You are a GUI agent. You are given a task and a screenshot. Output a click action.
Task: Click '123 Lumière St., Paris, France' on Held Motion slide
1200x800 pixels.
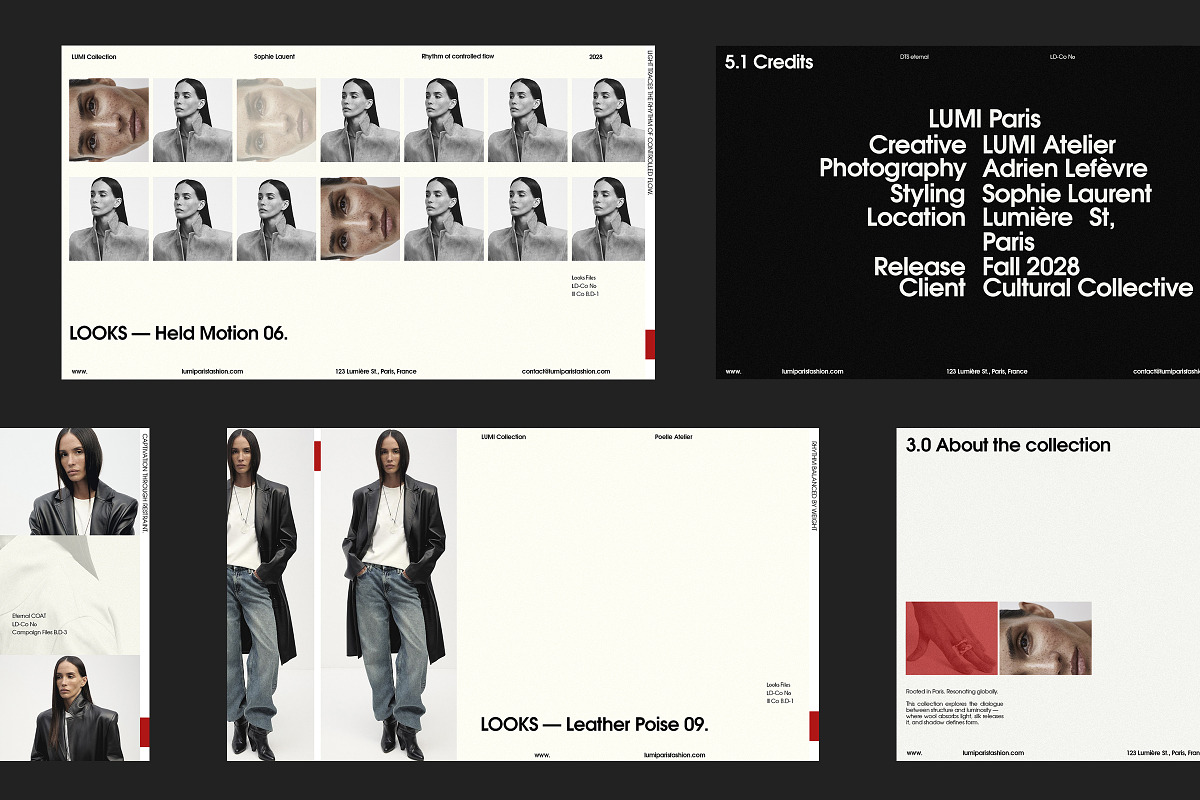[x=376, y=371]
